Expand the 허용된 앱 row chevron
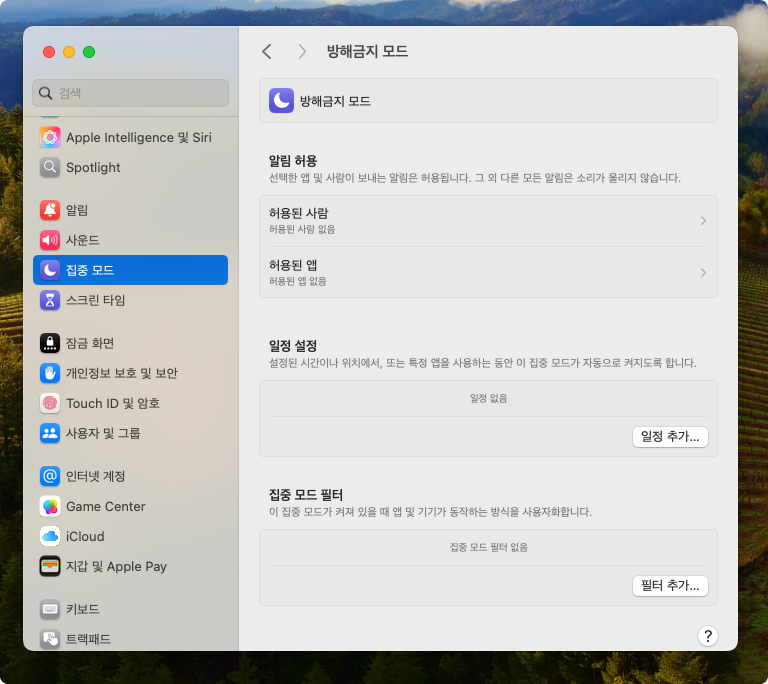Image resolution: width=768 pixels, height=684 pixels. tap(703, 272)
